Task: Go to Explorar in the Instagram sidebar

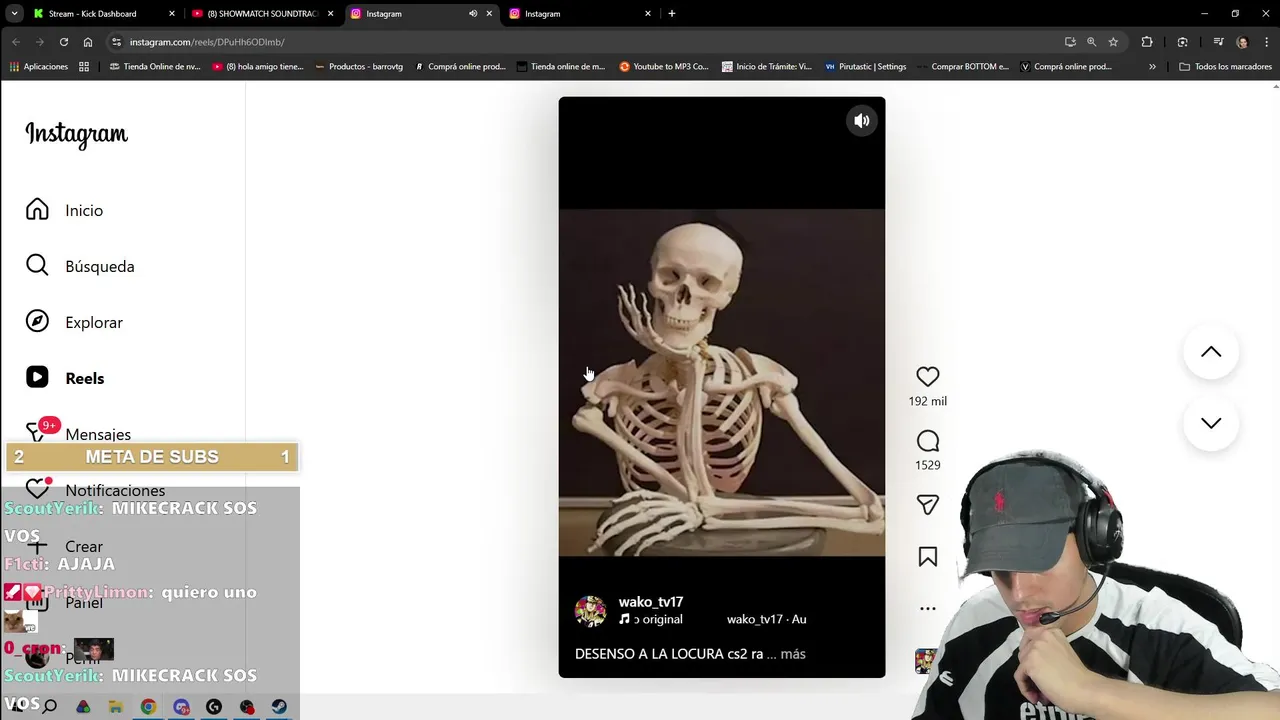Action: tap(74, 322)
